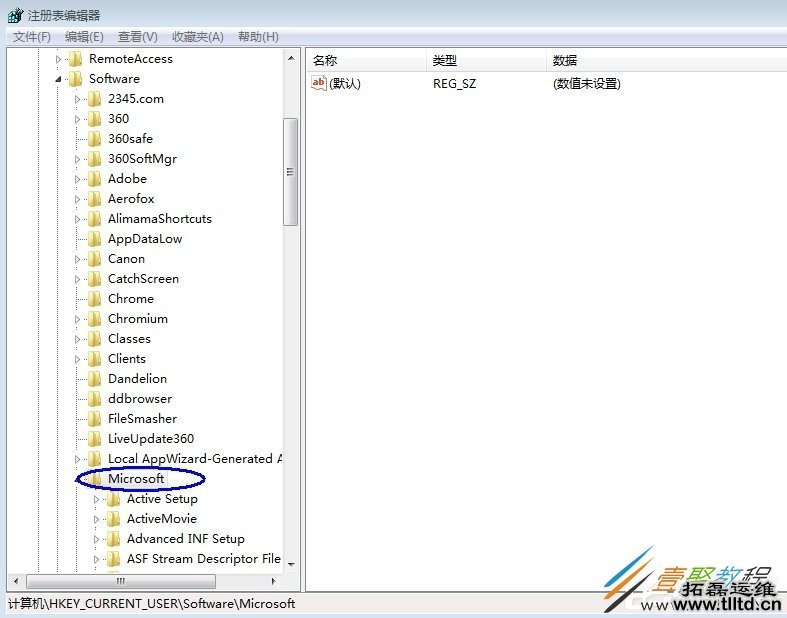Sort by the 类型 column header

[486, 61]
